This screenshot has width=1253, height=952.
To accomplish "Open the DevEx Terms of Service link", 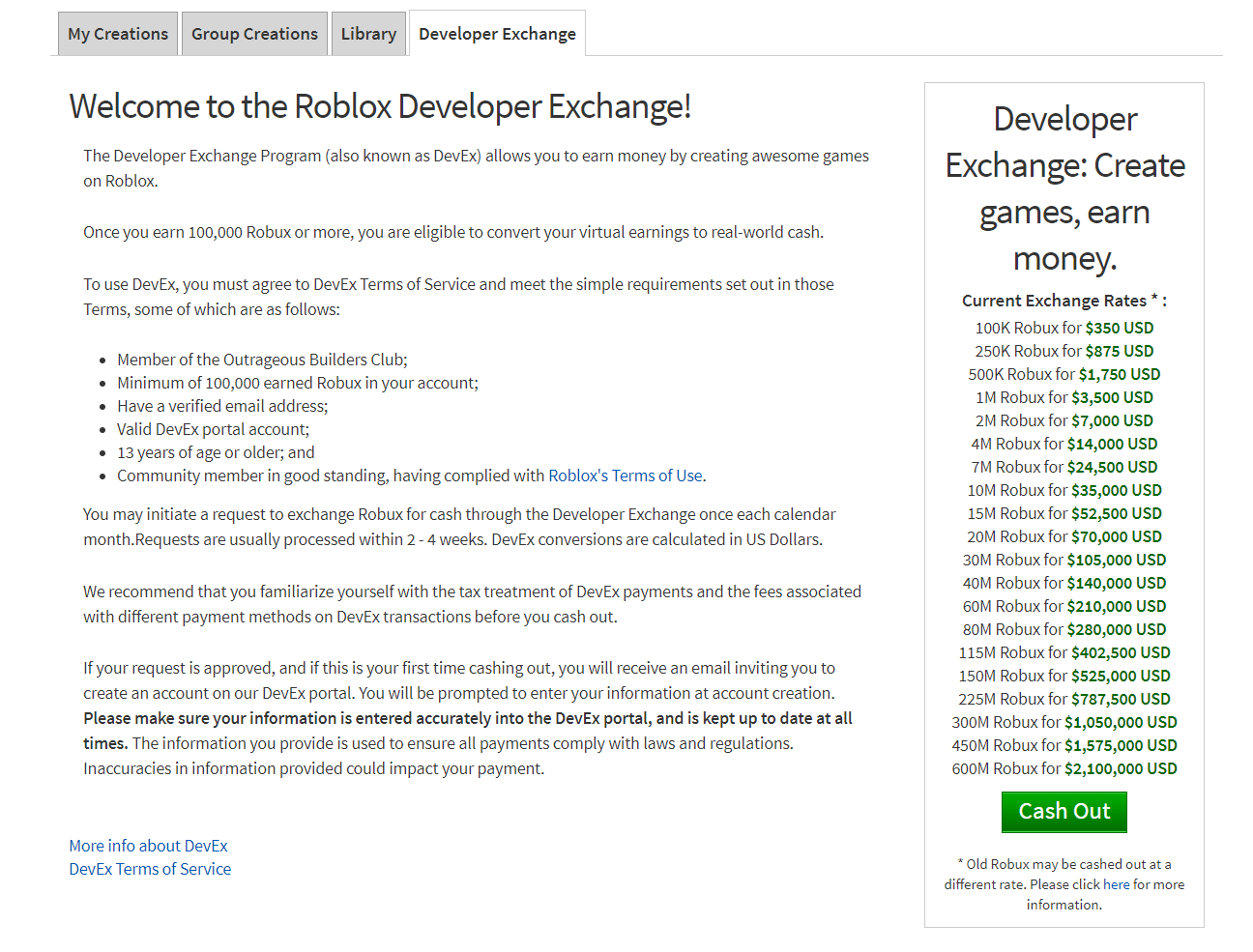I will pos(150,869).
